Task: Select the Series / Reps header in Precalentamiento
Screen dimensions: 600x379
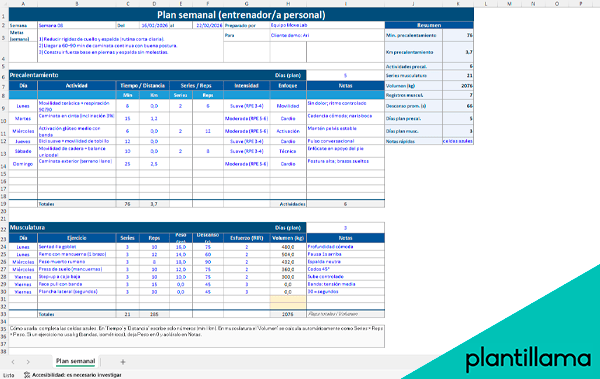Action: tap(196, 86)
